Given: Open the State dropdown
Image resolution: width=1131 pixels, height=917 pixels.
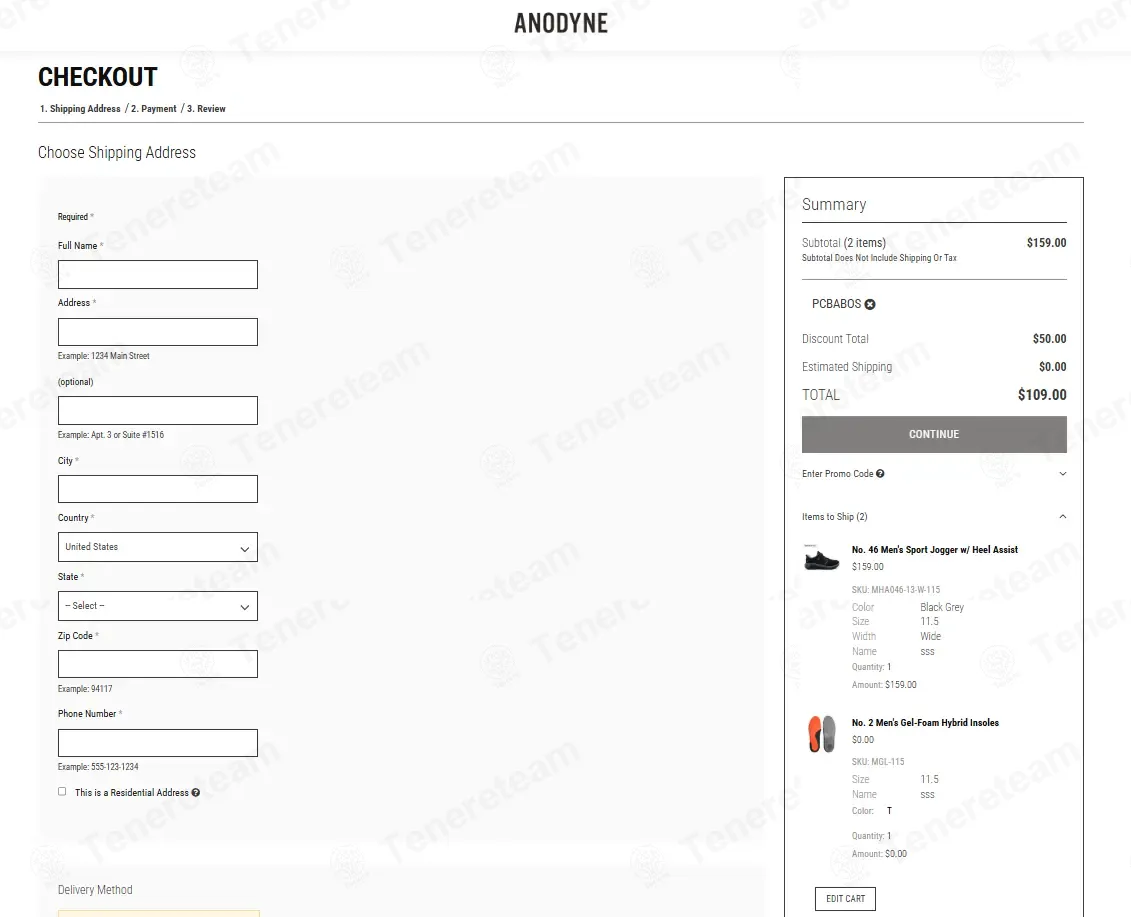Looking at the screenshot, I should click(x=158, y=606).
